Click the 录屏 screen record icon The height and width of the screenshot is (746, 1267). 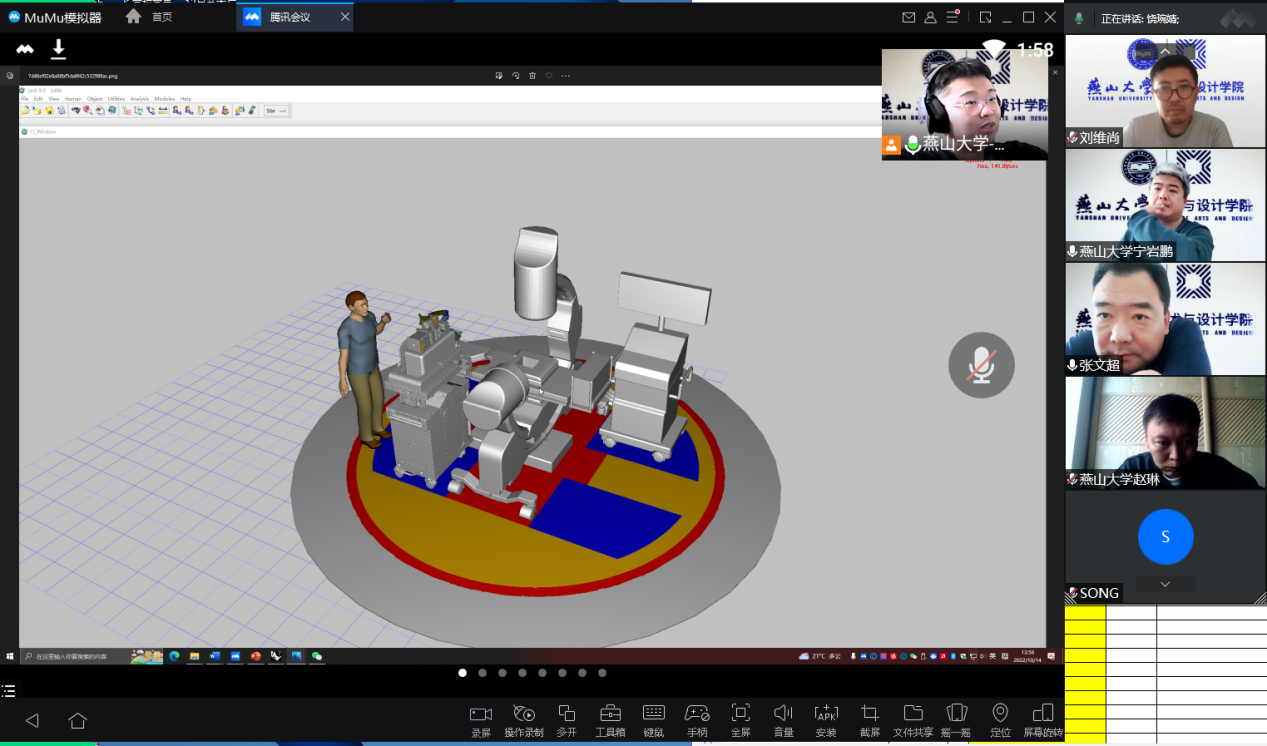click(481, 714)
